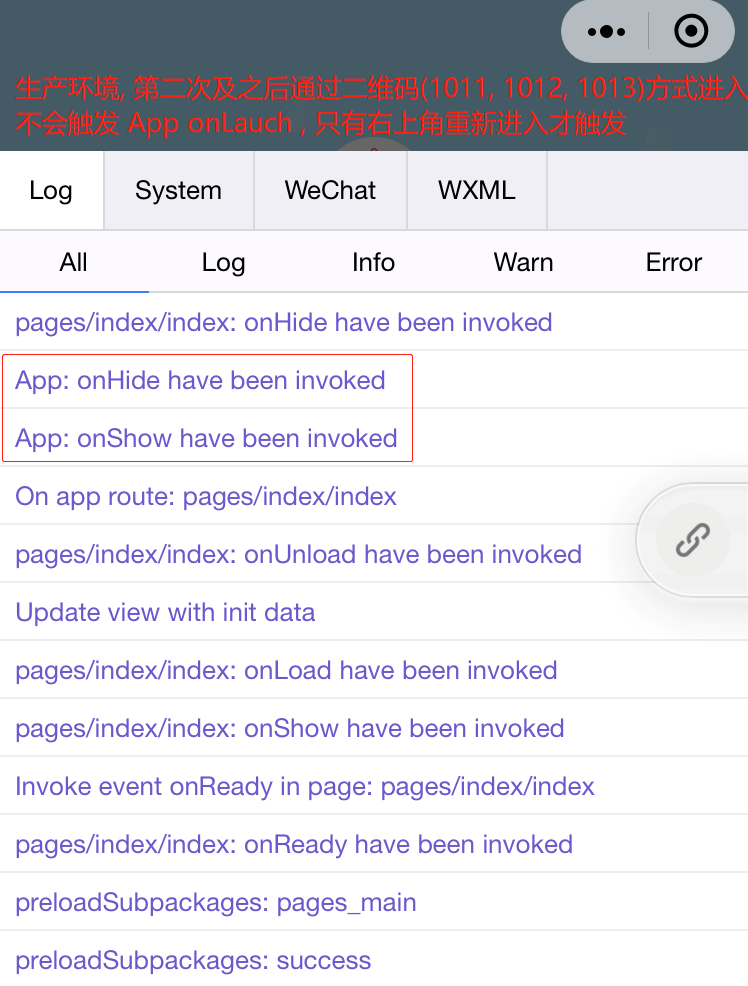Tap the mini program close target icon
This screenshot has width=748, height=986.
(x=691, y=31)
